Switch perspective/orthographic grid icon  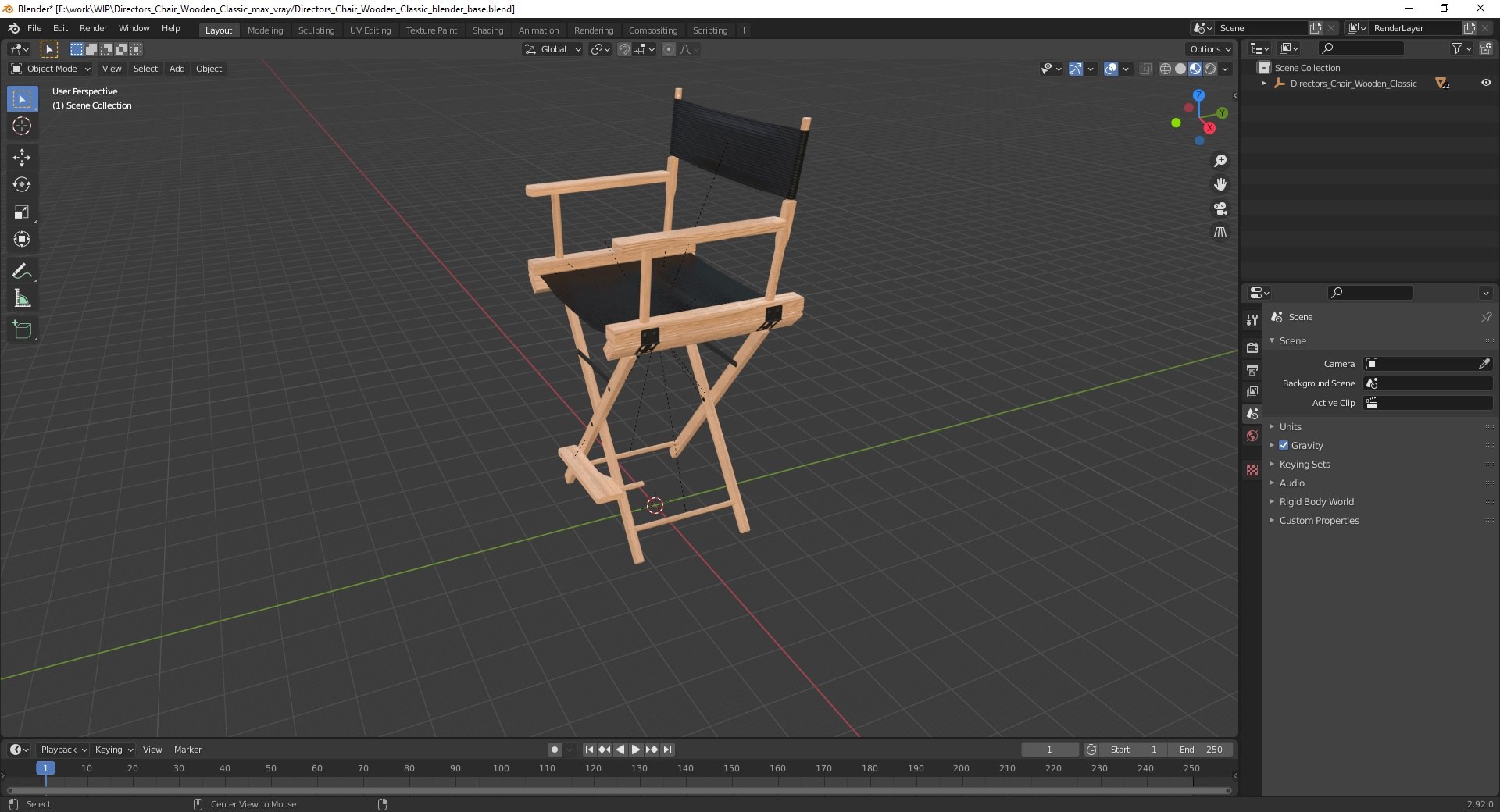pyautogui.click(x=1220, y=233)
